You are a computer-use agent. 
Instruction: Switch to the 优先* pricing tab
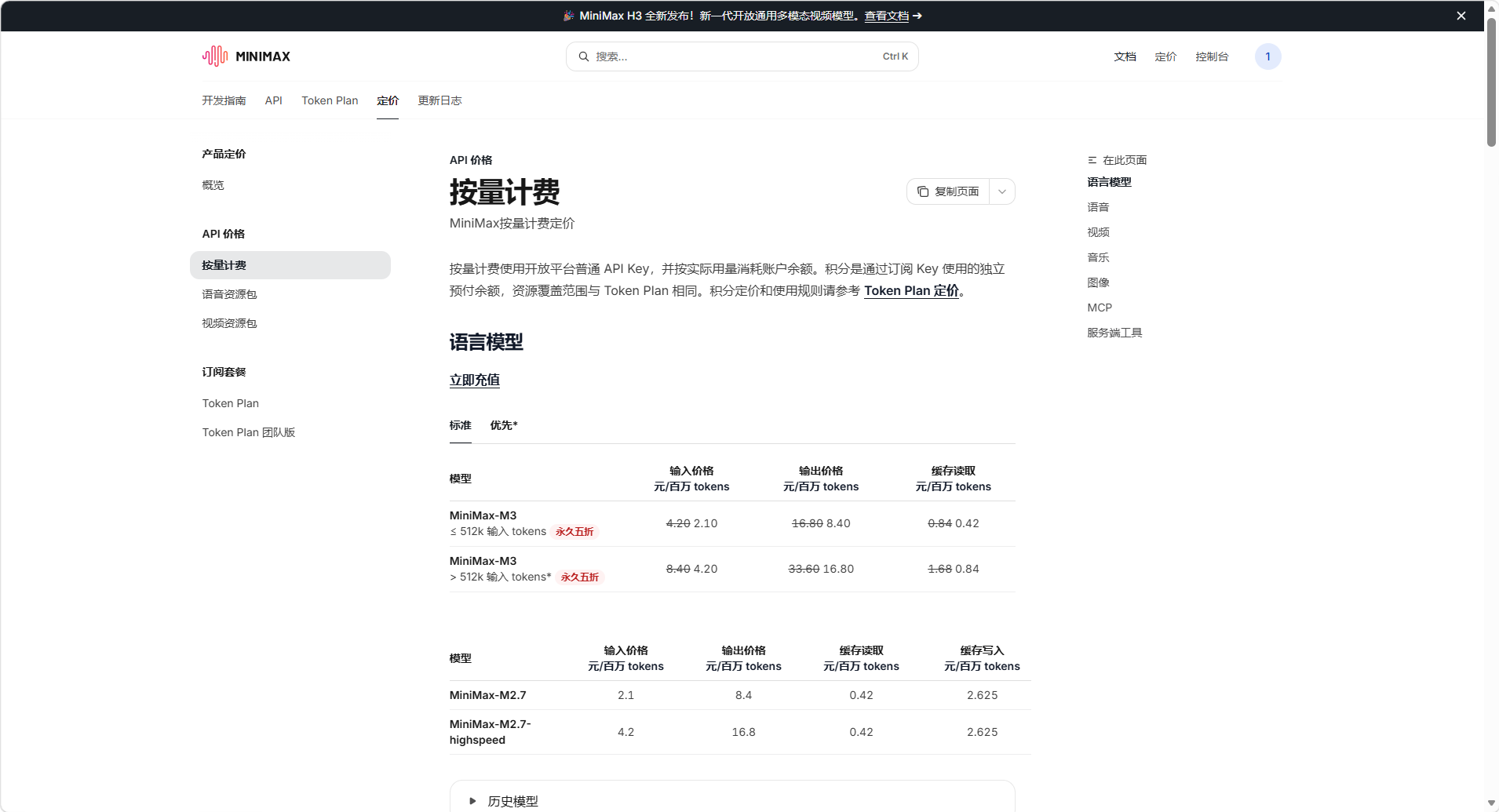pos(504,425)
